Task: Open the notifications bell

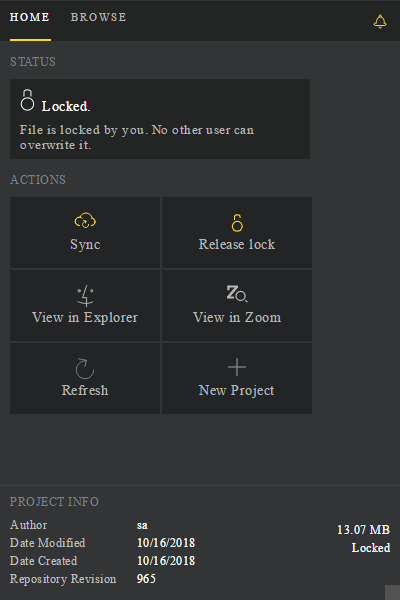Action: [380, 21]
